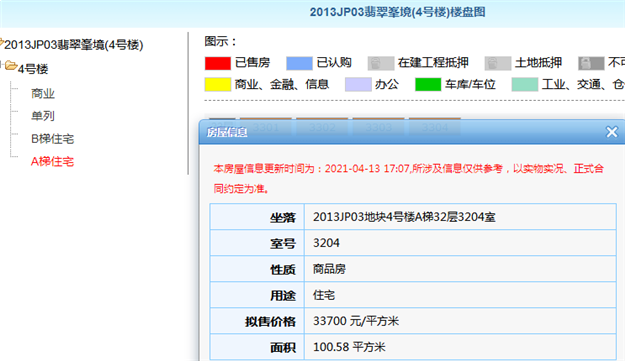Close the 房屋信息 dialog
The height and width of the screenshot is (361, 625).
click(611, 132)
